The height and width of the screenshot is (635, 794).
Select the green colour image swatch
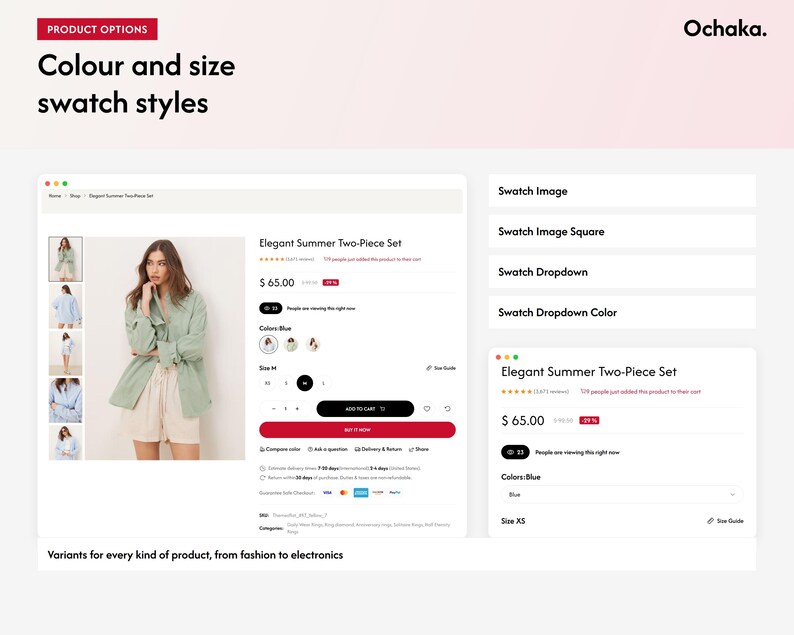[291, 344]
